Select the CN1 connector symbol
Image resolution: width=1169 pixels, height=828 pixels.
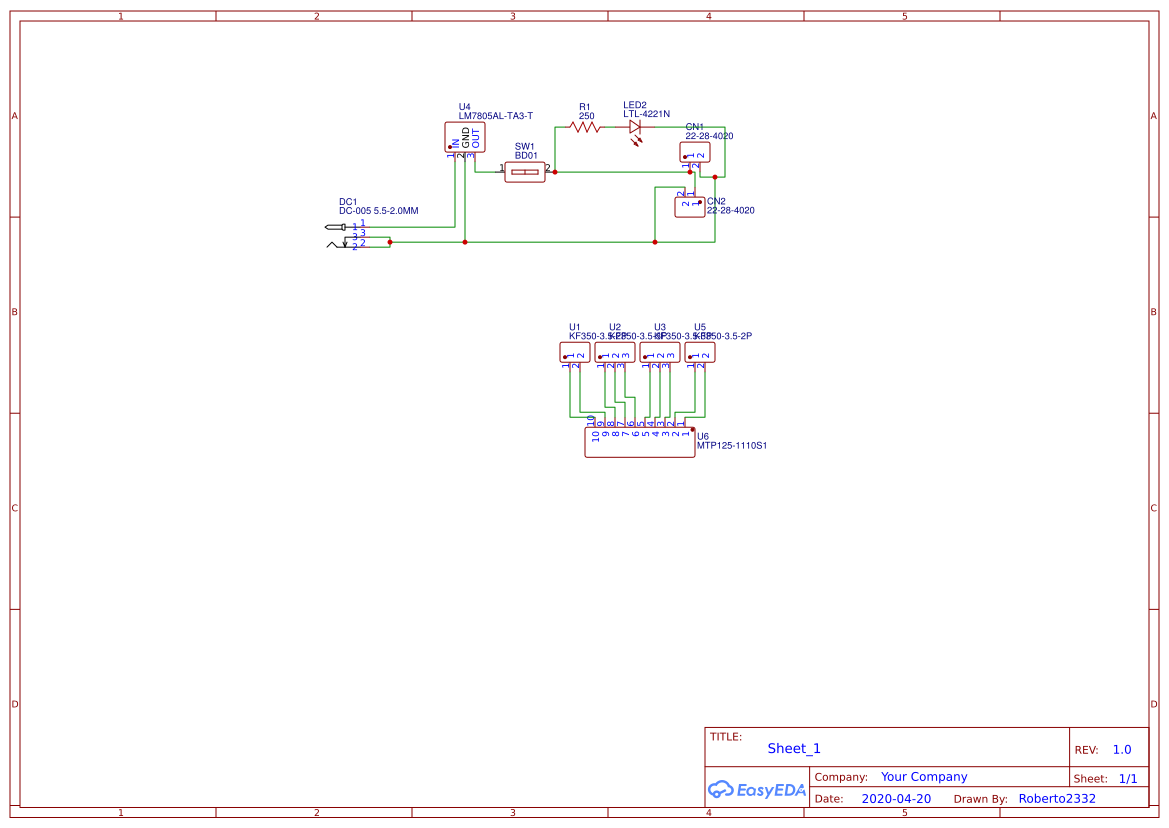[695, 152]
